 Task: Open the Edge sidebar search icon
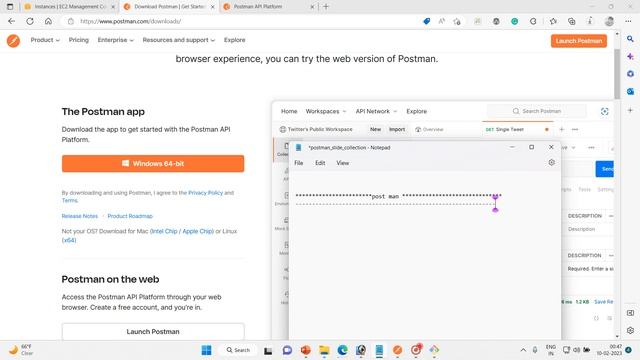[630, 39]
